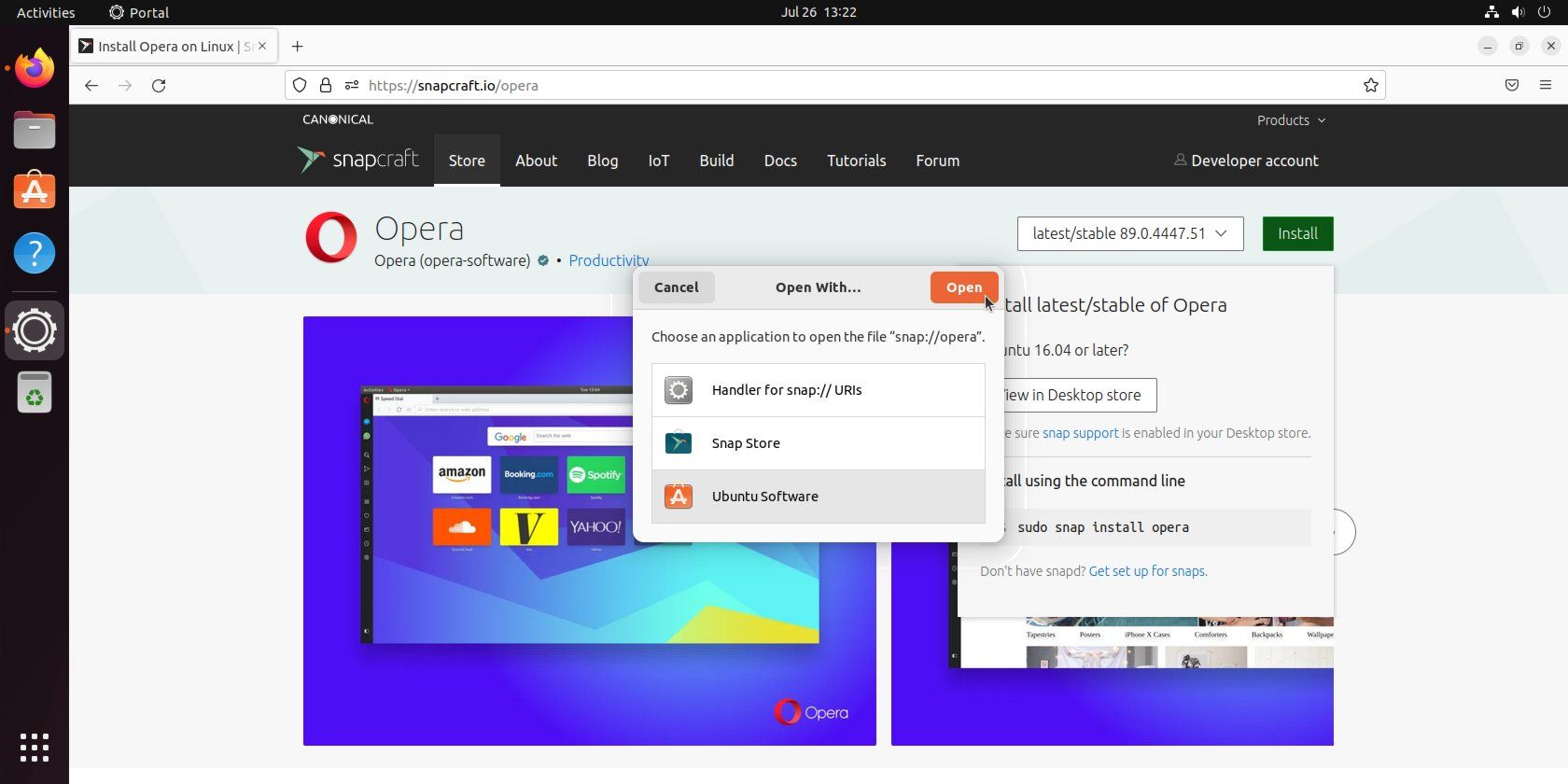The width and height of the screenshot is (1568, 784).
Task: Select Handler for snap:// URIs entry
Action: tap(819, 390)
